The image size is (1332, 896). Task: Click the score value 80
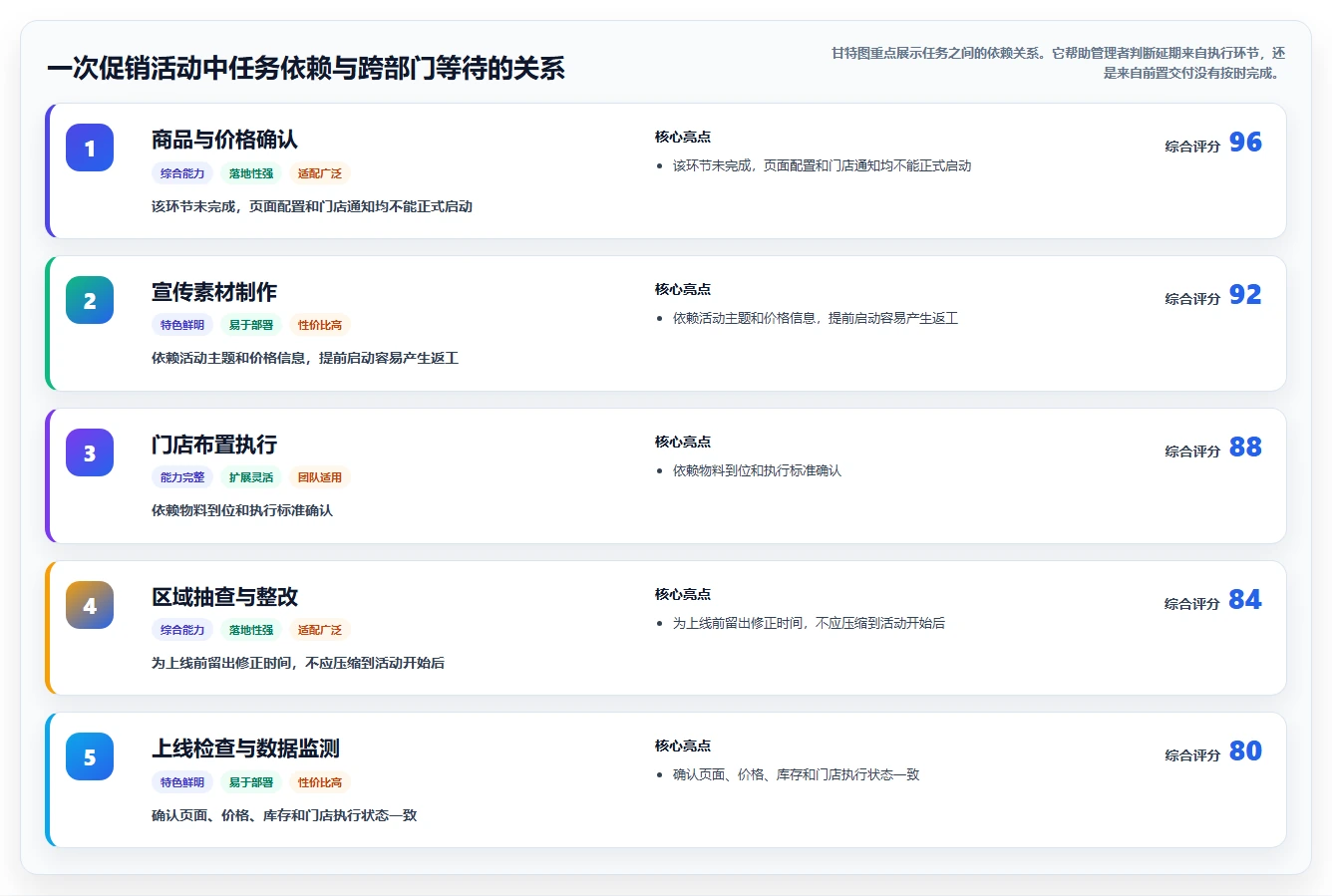pos(1245,751)
